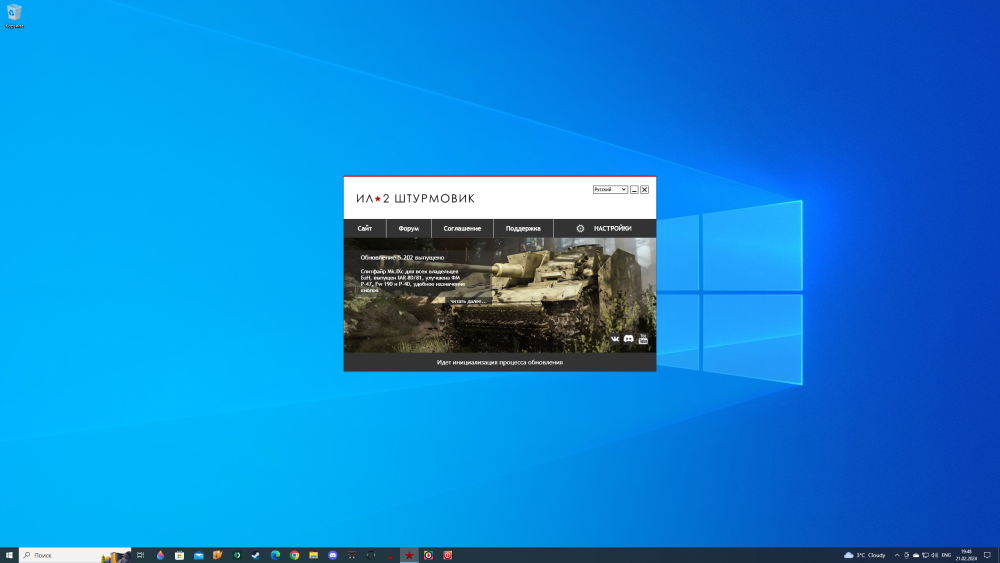Open OneDrive cloud tray icon

[x=916, y=555]
